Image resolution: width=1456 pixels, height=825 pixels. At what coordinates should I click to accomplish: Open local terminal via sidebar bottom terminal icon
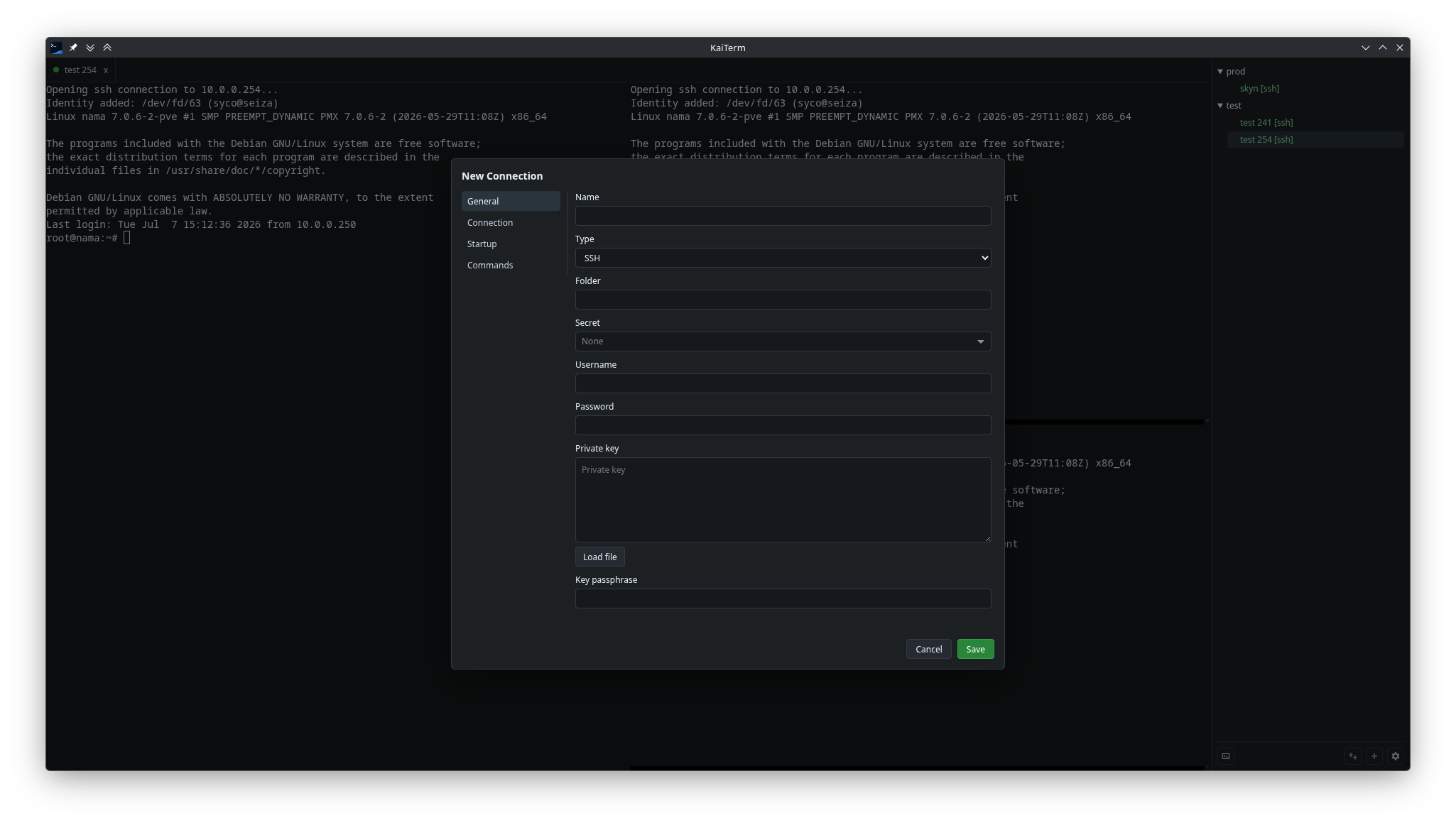tap(1226, 756)
